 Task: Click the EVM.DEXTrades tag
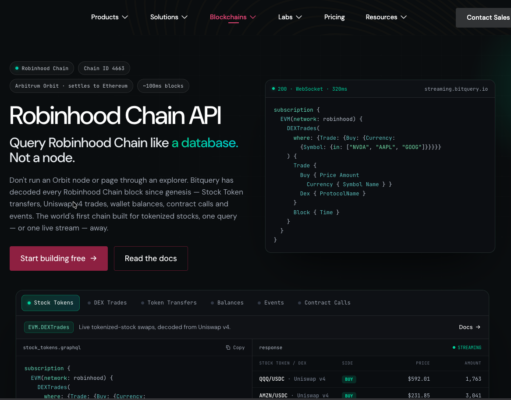(x=49, y=327)
